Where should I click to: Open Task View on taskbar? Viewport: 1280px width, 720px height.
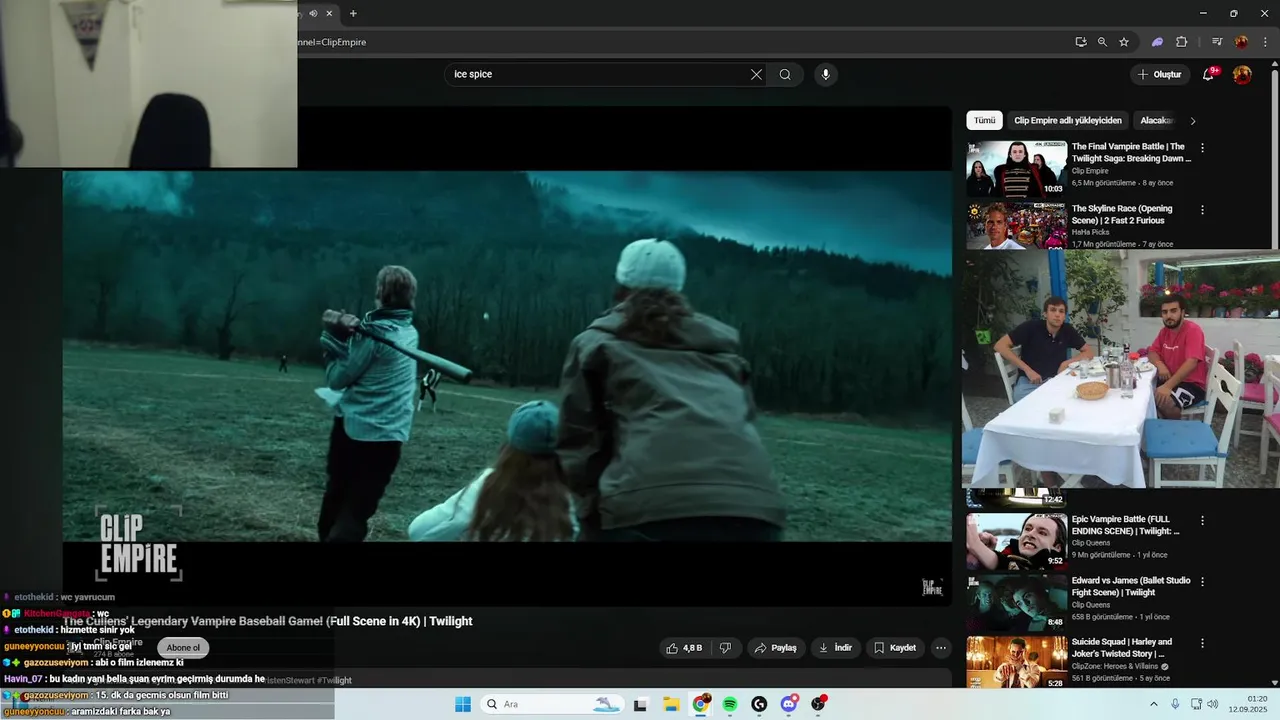coord(640,704)
